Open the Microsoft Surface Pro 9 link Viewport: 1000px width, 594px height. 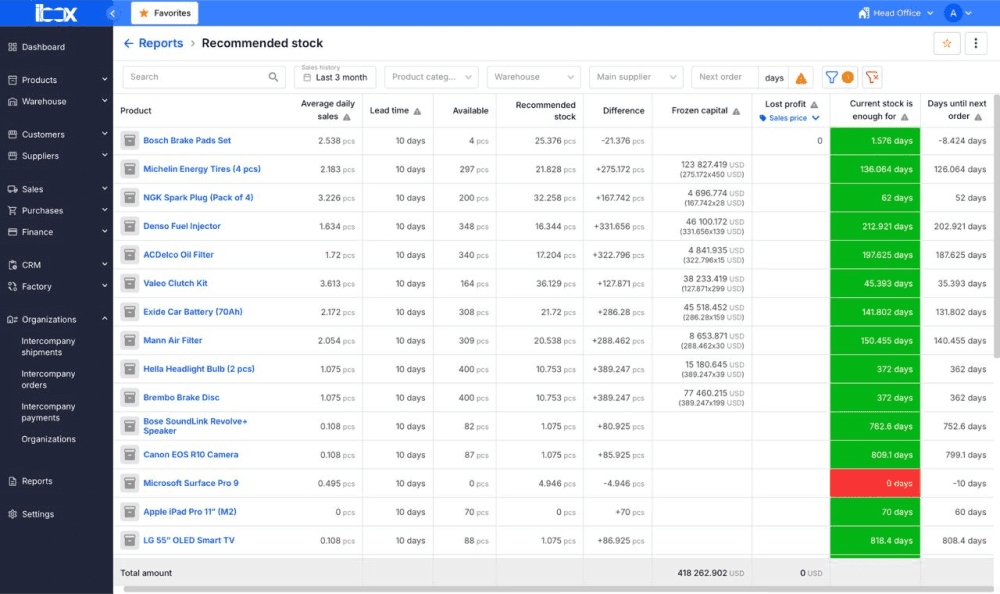191,483
